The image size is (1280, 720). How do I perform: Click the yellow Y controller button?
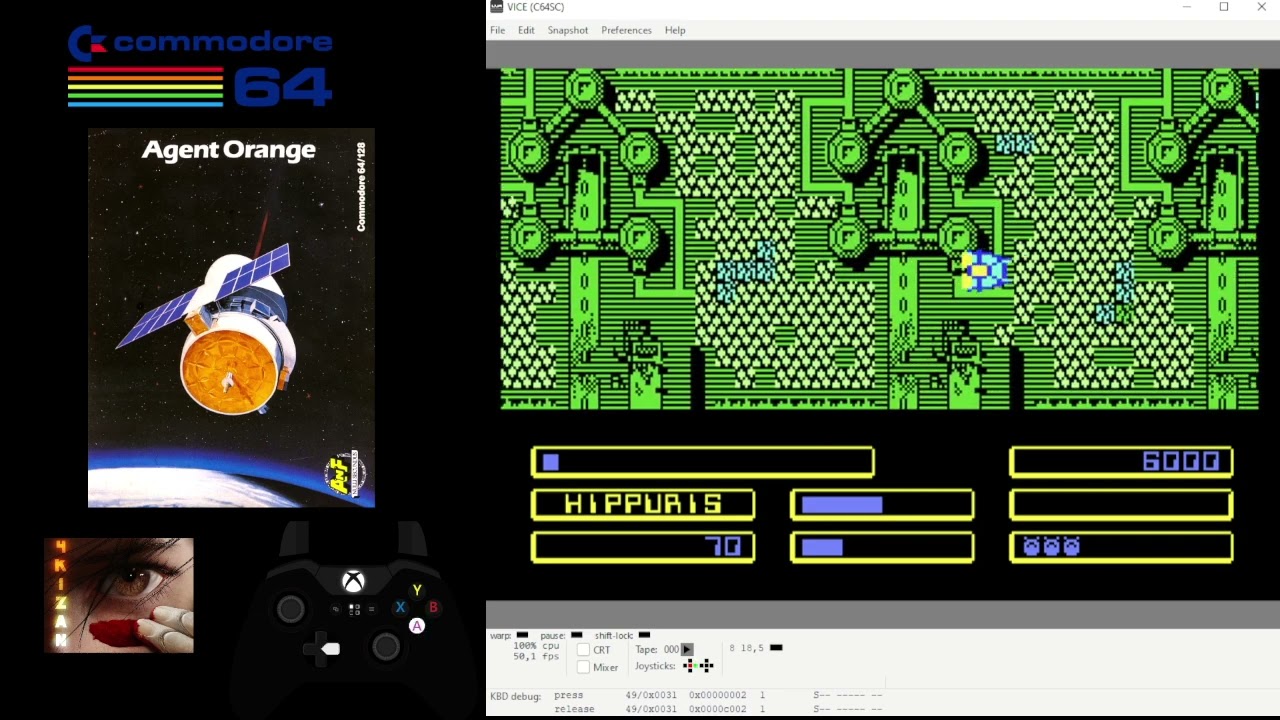tap(417, 590)
